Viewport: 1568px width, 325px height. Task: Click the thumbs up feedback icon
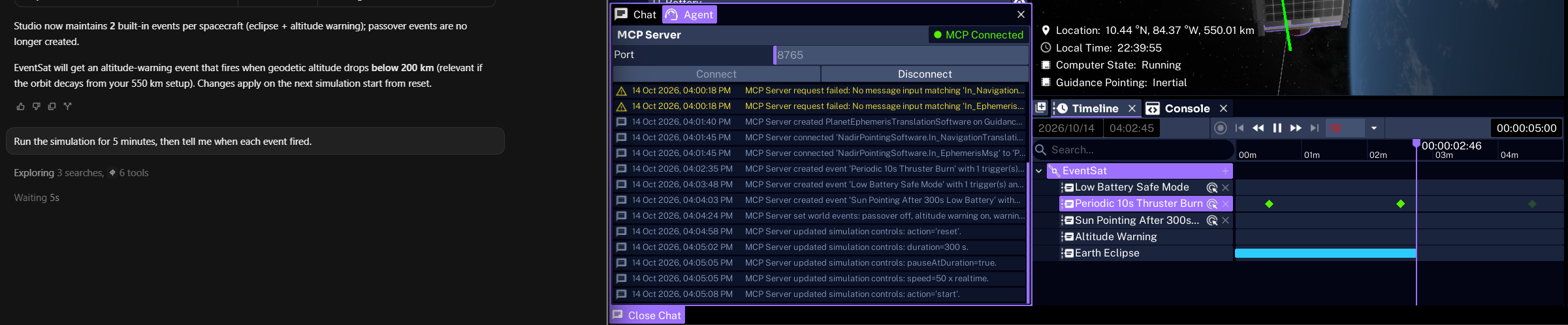20,106
